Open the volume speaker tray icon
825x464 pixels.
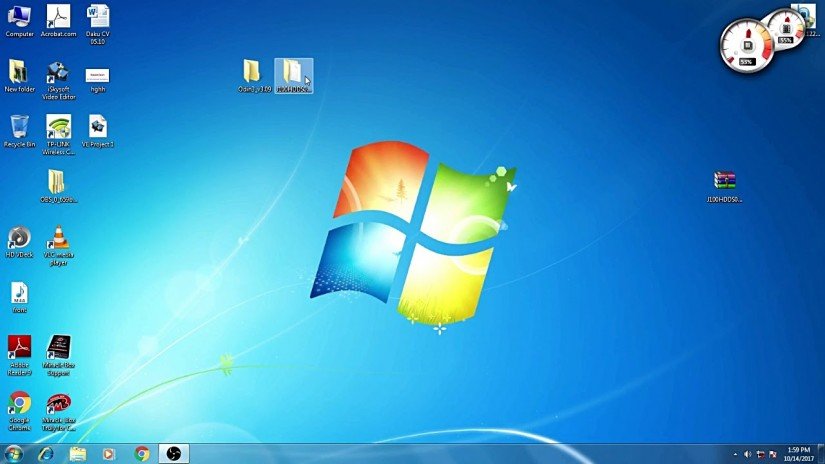point(748,454)
